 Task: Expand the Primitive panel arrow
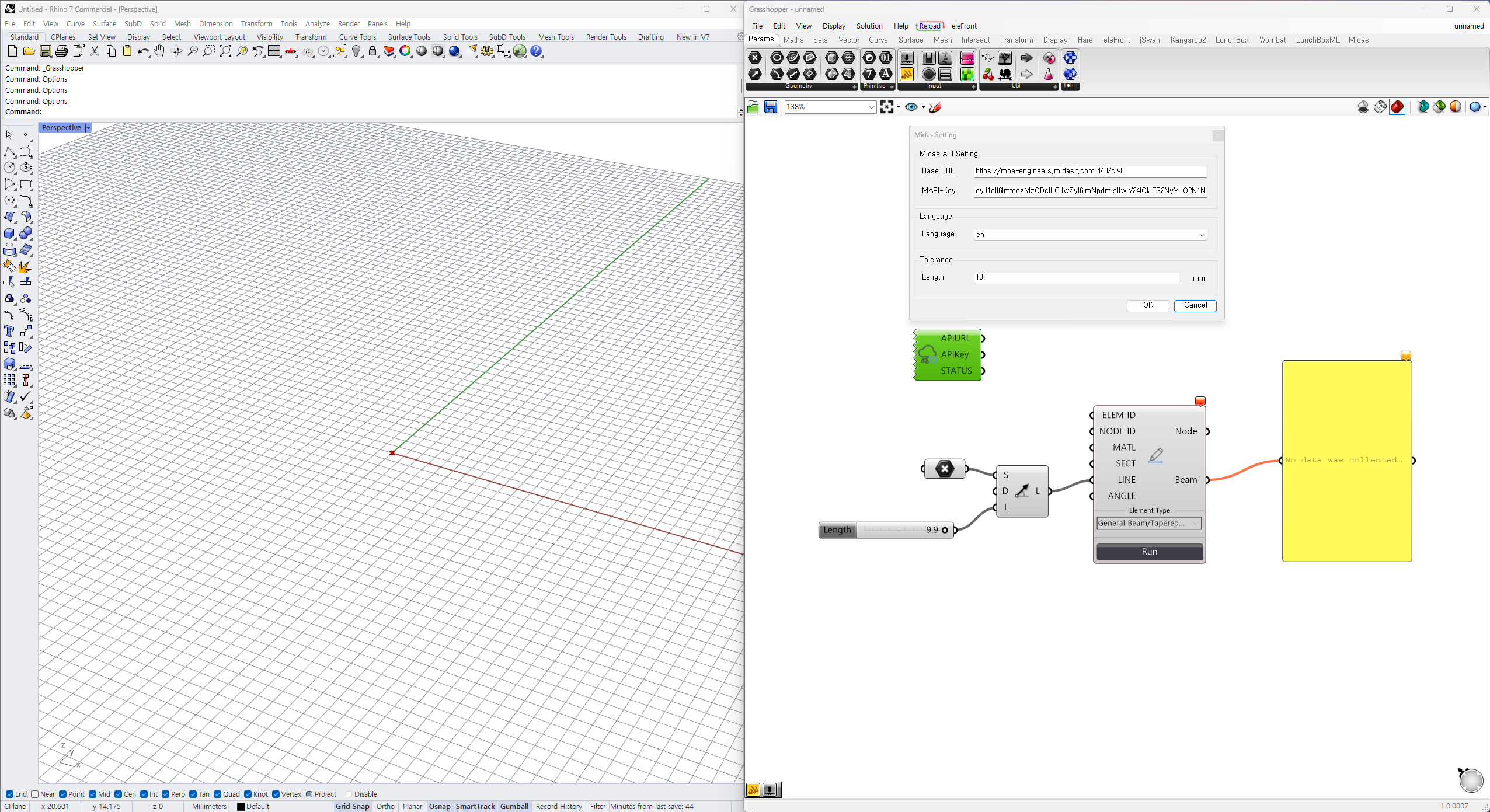[892, 86]
